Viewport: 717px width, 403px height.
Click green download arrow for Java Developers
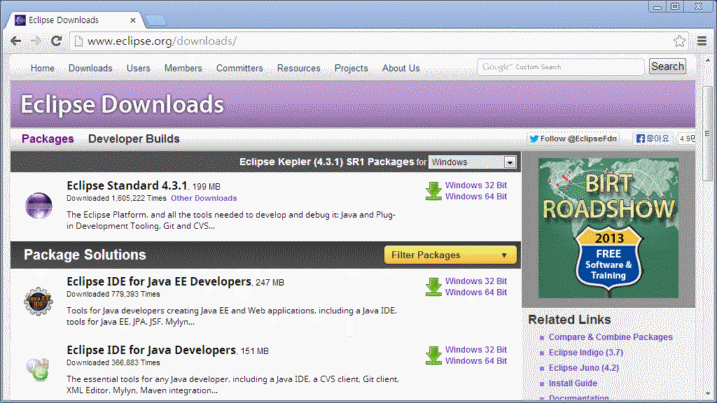click(433, 355)
